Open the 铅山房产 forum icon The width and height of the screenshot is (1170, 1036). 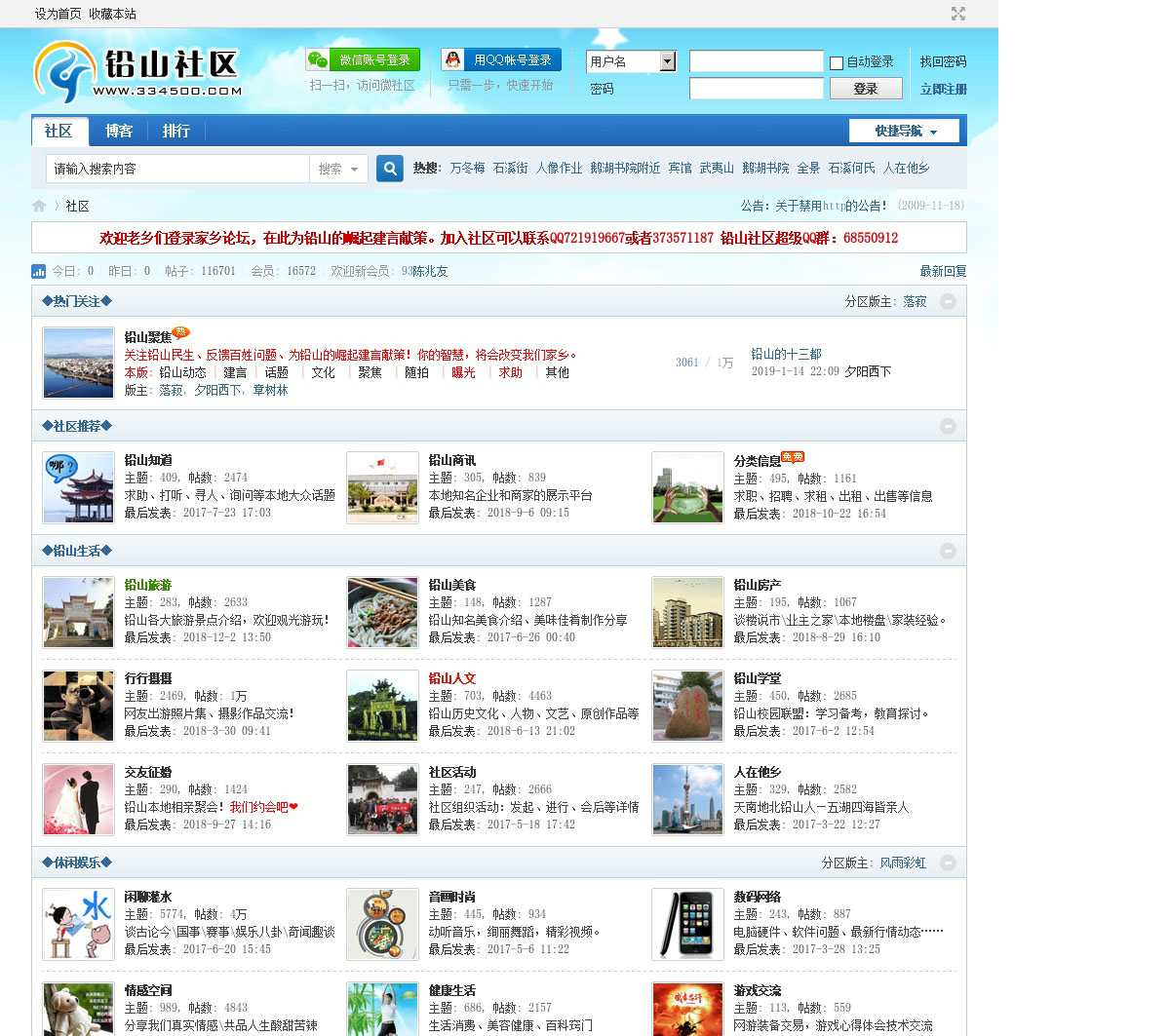pyautogui.click(x=687, y=612)
